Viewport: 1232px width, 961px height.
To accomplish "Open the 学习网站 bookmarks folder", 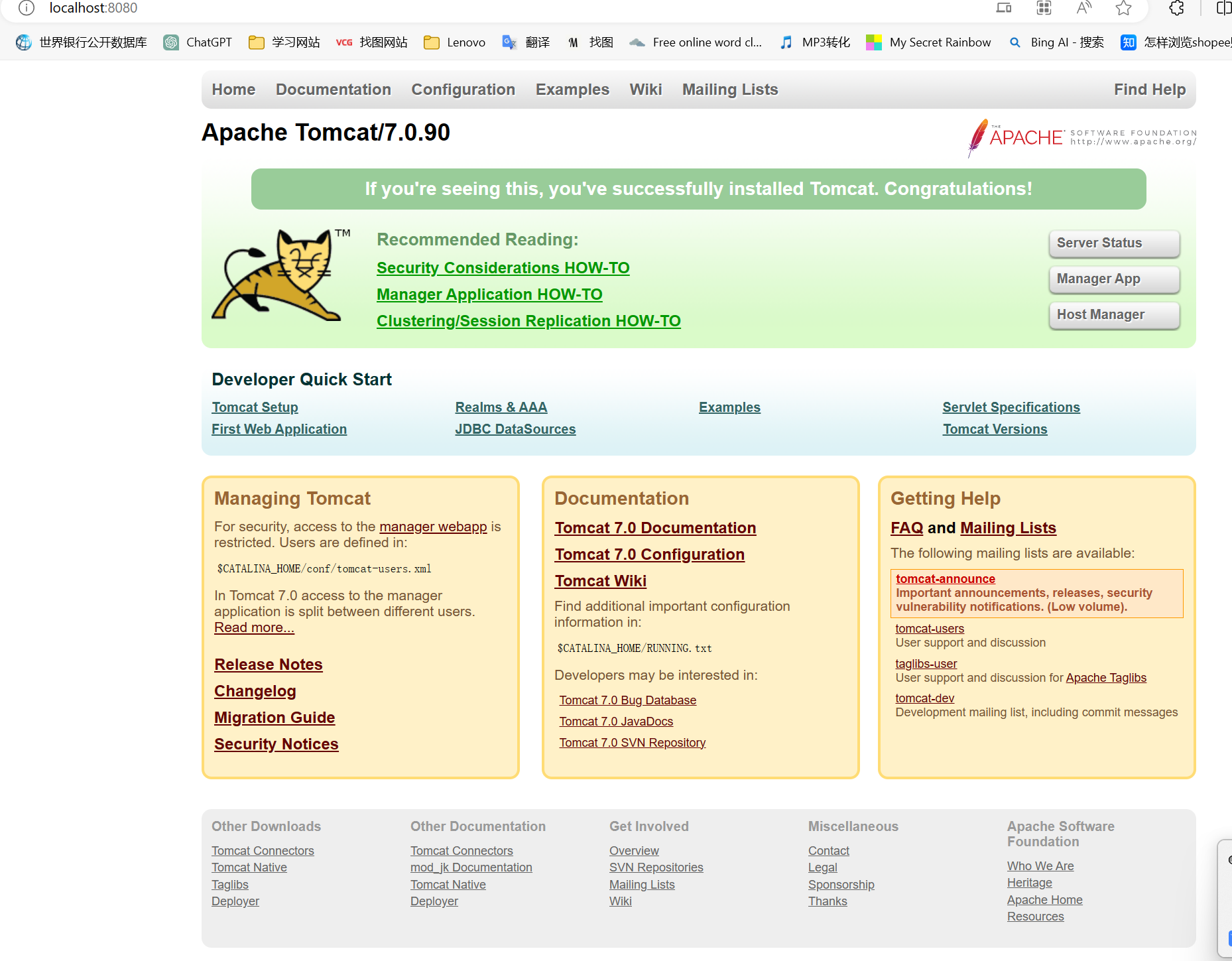I will tap(284, 42).
